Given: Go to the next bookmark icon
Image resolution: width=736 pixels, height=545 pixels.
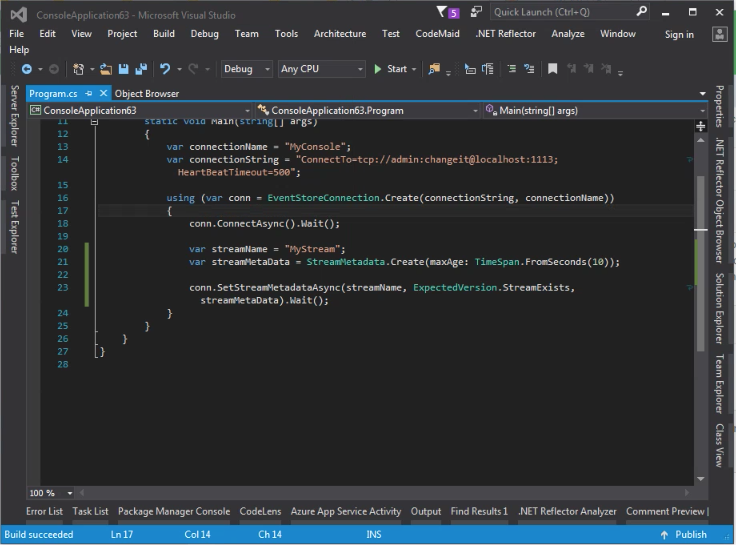Looking at the screenshot, I should point(589,69).
